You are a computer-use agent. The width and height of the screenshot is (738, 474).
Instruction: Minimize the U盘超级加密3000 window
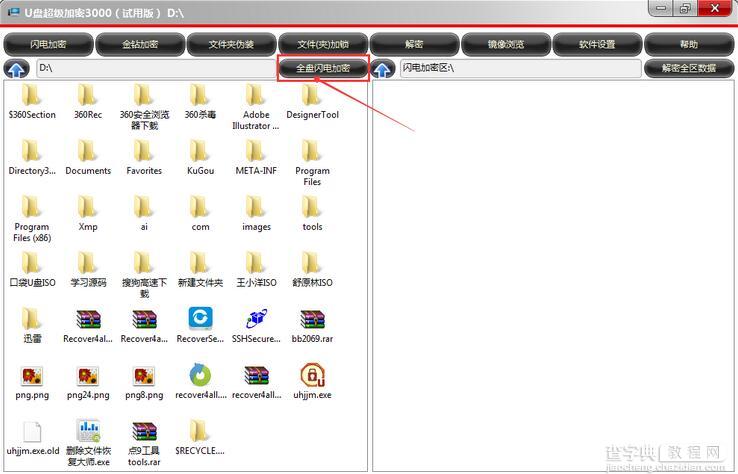tap(661, 8)
